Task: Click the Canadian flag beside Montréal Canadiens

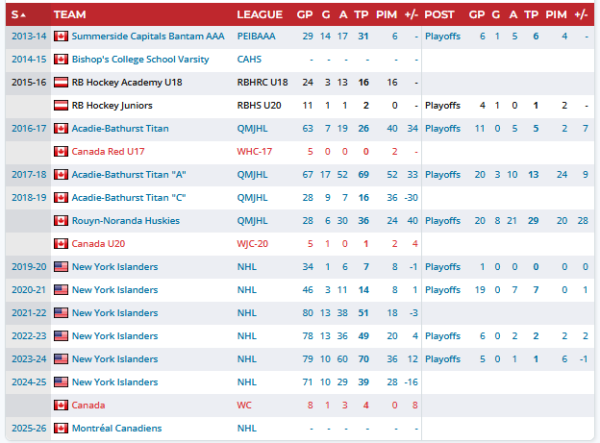Action: tap(60, 428)
